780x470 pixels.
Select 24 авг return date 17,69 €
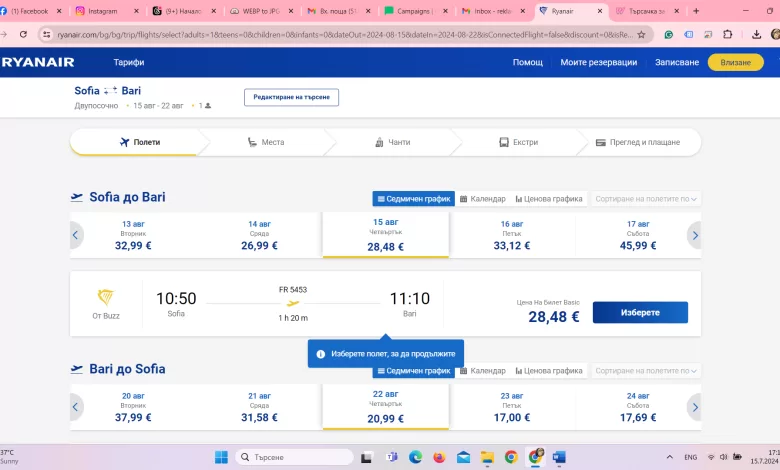click(638, 407)
